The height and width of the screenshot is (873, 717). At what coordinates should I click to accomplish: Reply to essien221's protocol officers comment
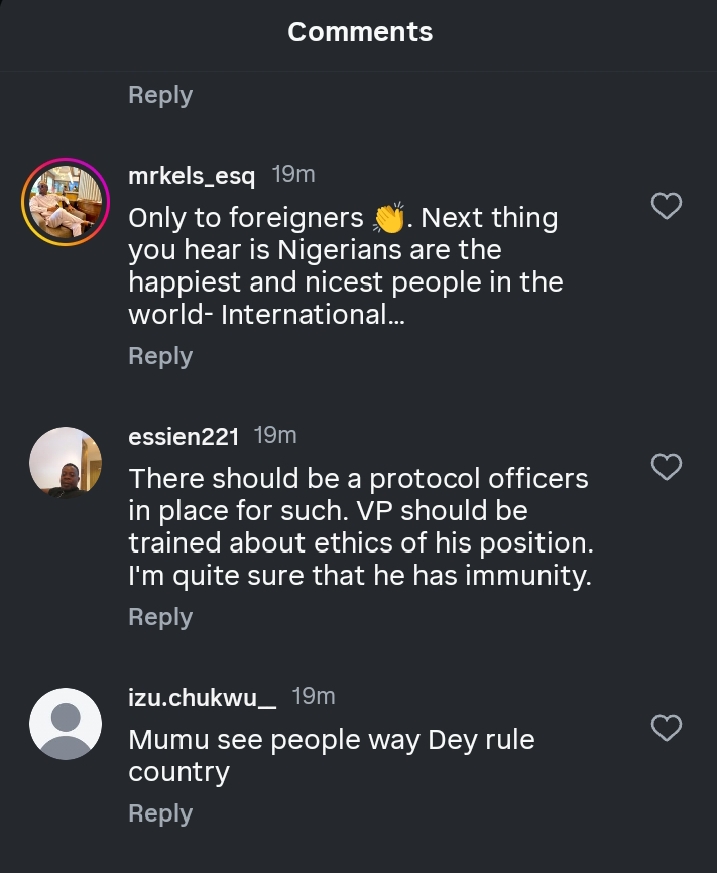click(160, 618)
